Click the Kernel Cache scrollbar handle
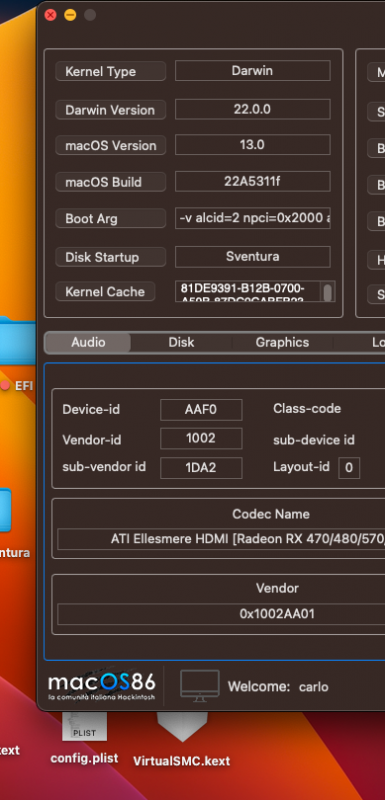This screenshot has width=385, height=800. tap(327, 292)
